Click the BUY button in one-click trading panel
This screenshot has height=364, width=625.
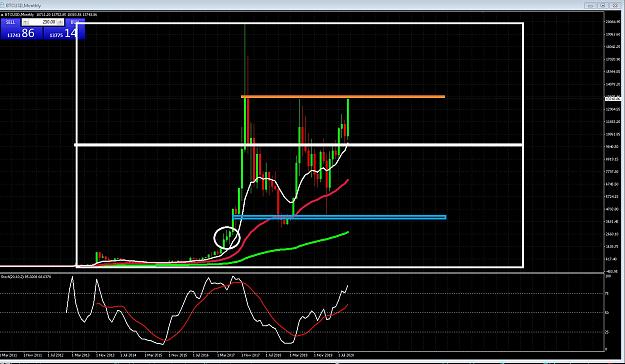[75, 22]
